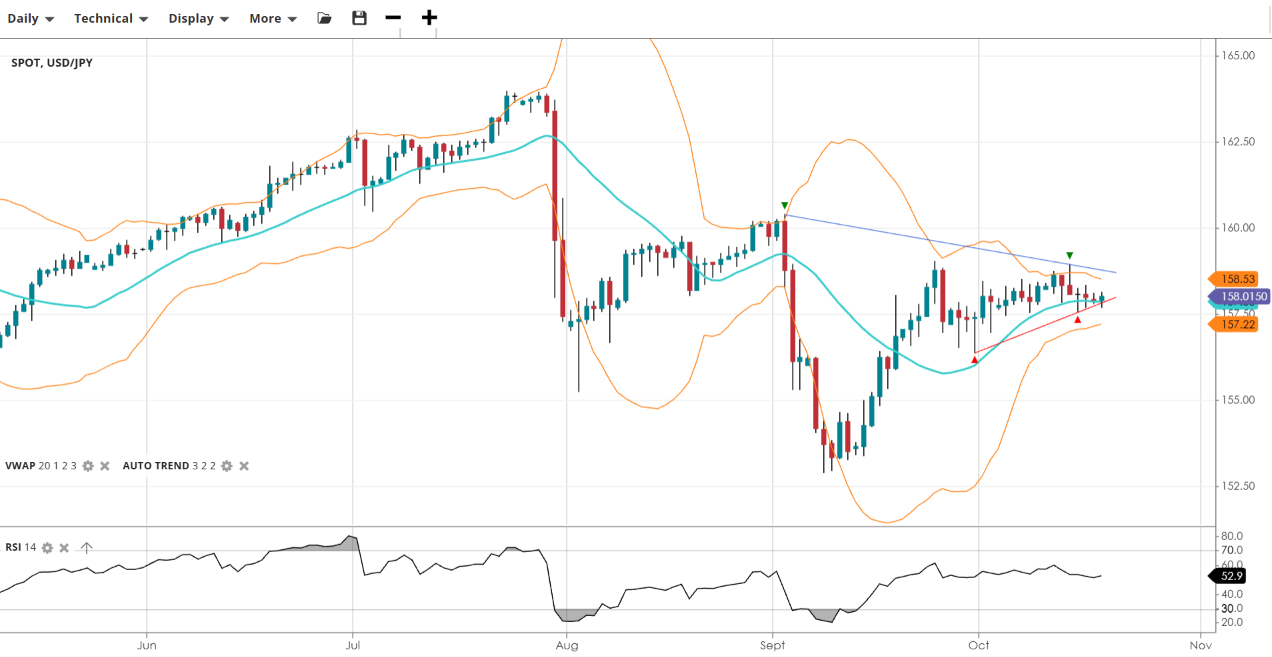Viewport: 1272px width, 657px height.
Task: Click the floppy disk save icon
Action: 359,18
